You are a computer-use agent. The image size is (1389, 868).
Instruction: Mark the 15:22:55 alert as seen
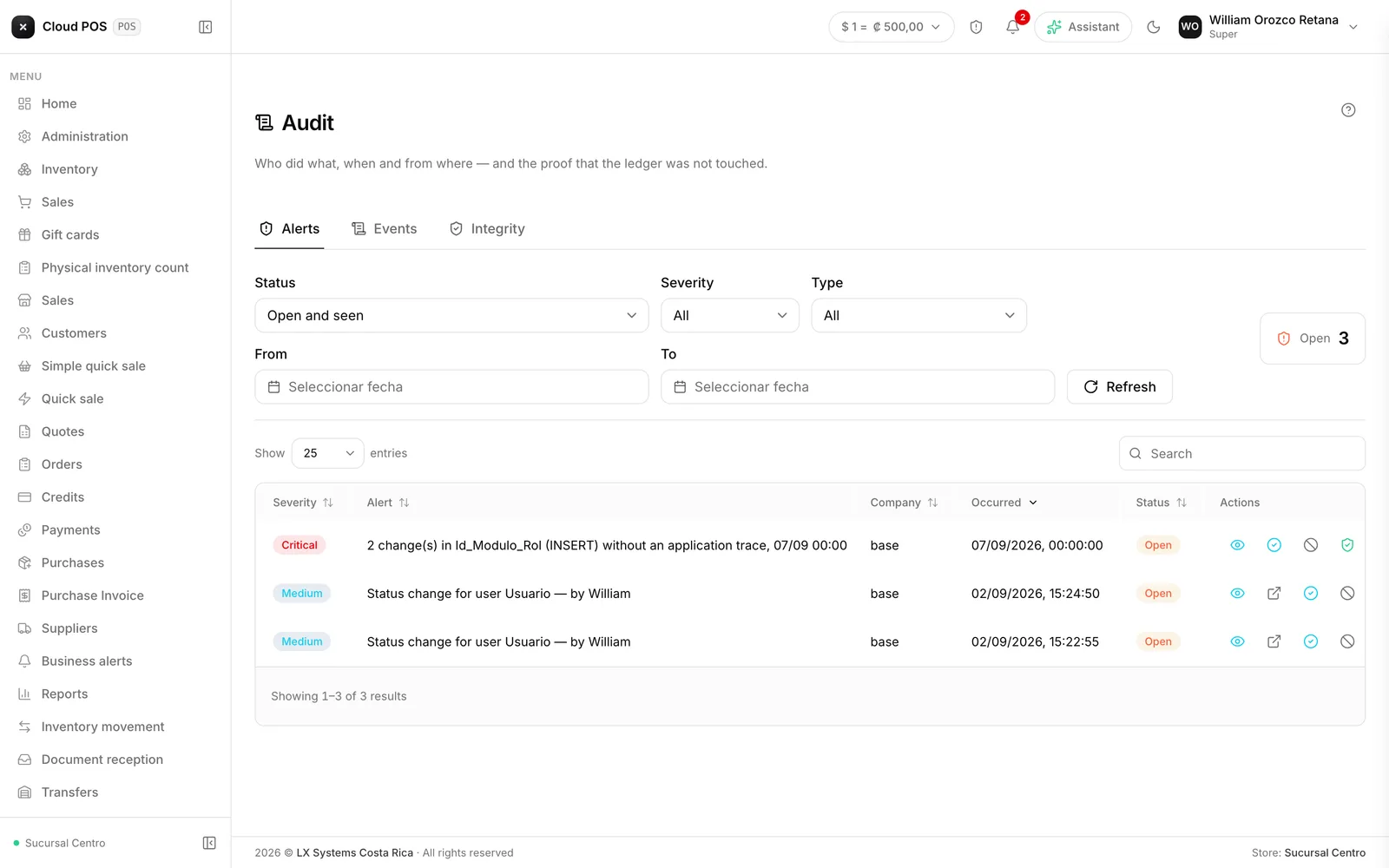tap(1311, 641)
